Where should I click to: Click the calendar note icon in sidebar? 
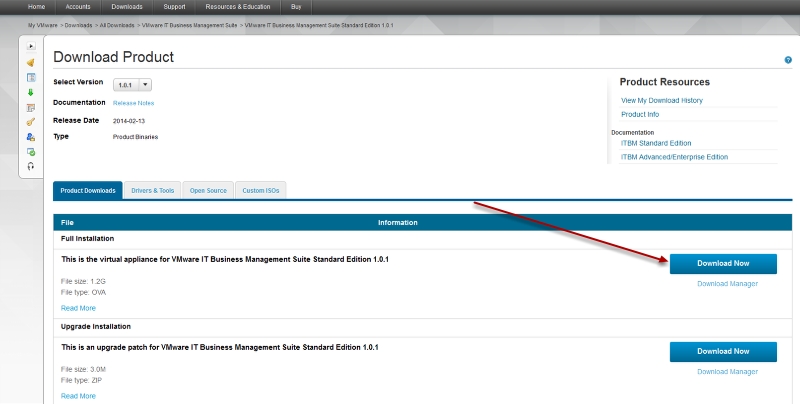[x=31, y=108]
